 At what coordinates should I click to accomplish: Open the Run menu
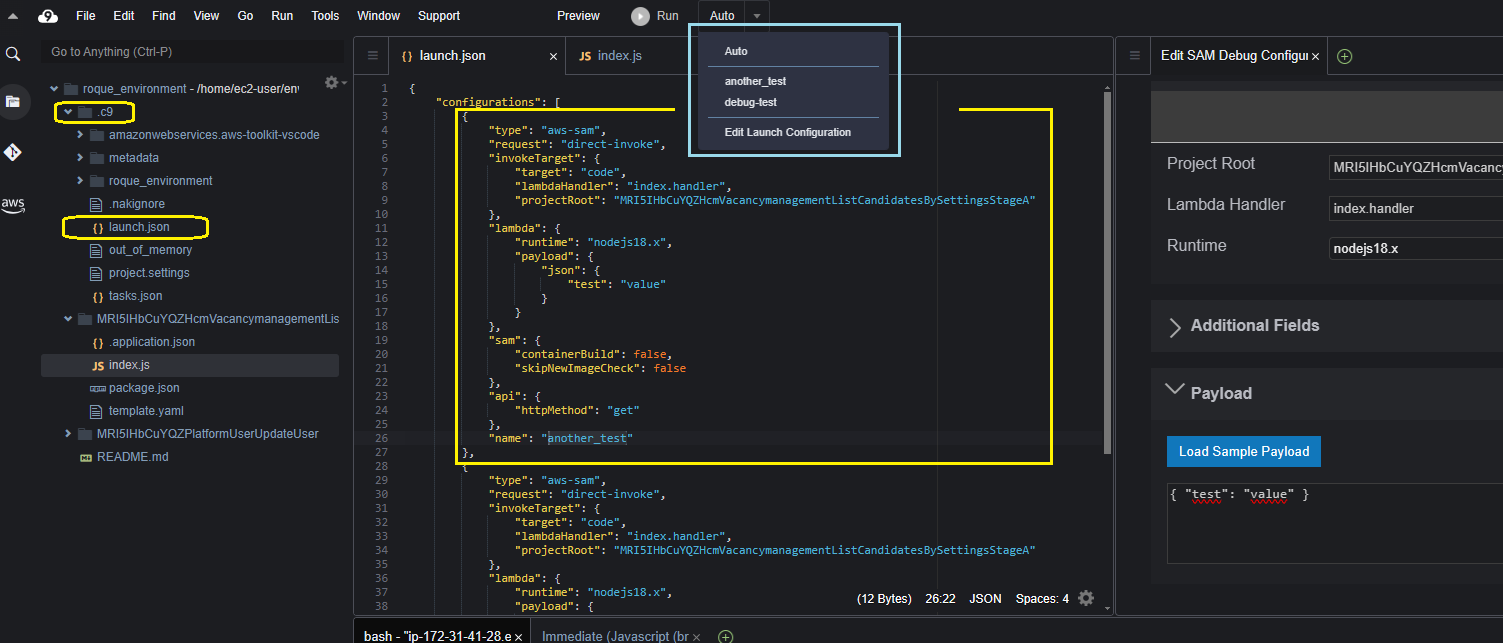pos(282,16)
